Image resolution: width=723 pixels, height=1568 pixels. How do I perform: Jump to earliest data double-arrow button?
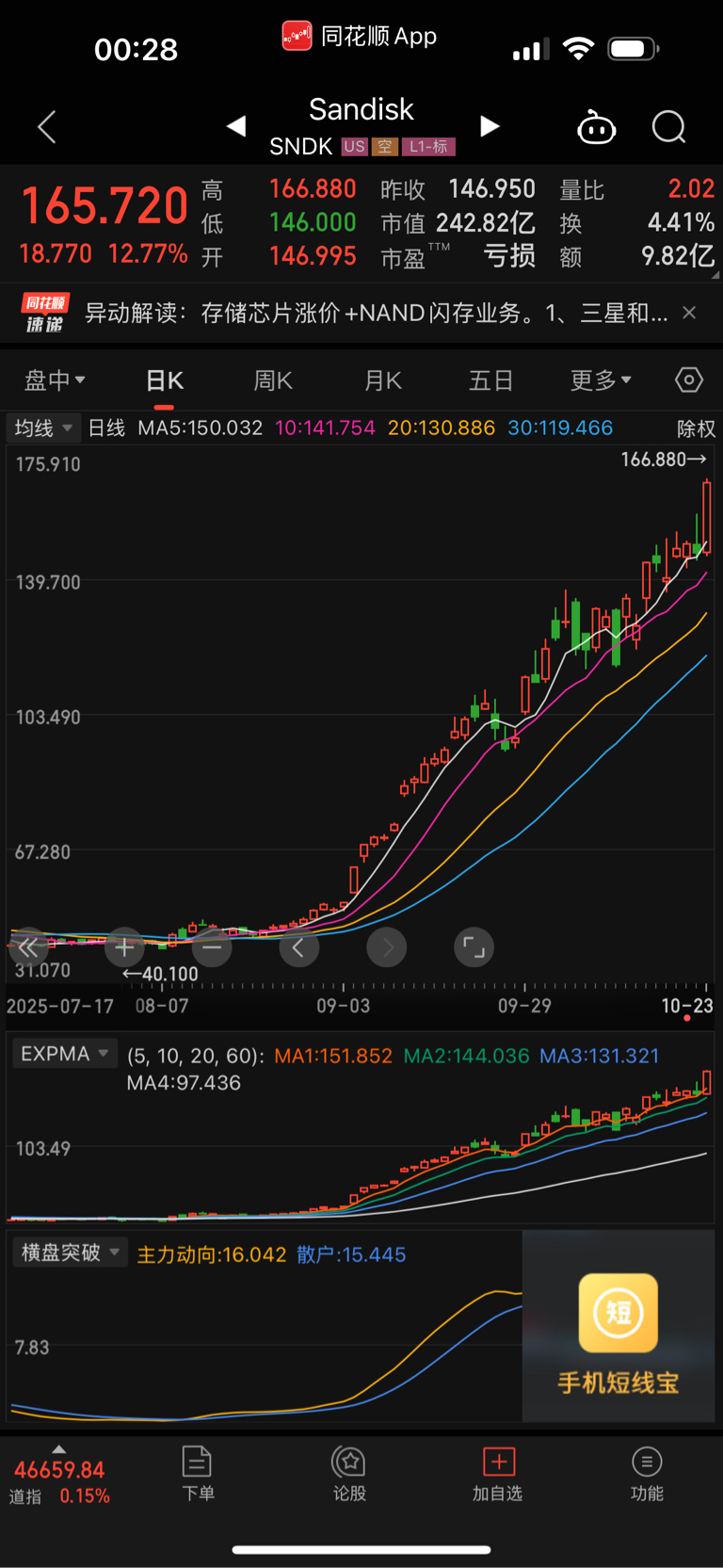28,947
